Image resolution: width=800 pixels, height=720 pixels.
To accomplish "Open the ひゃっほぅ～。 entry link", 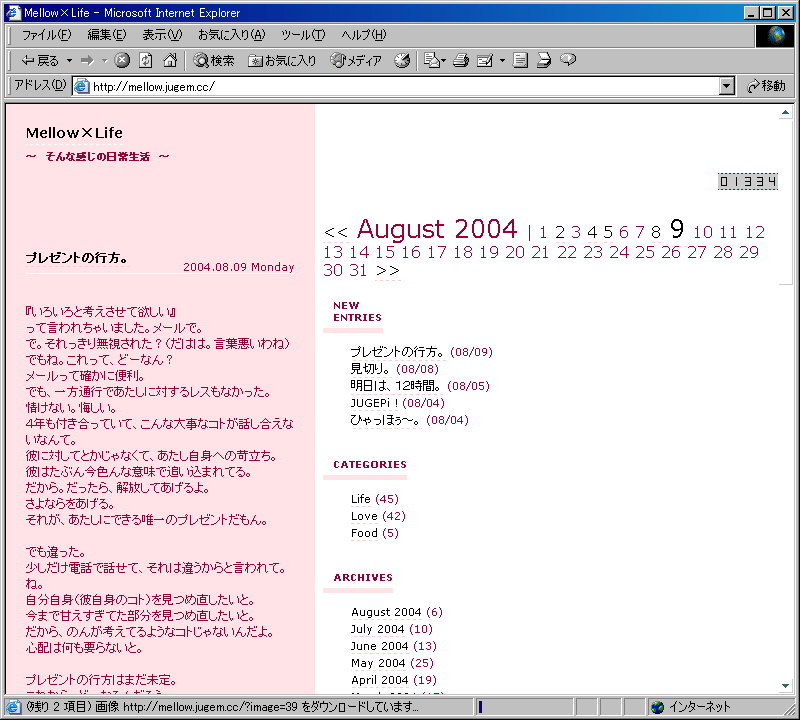I will pyautogui.click(x=385, y=420).
